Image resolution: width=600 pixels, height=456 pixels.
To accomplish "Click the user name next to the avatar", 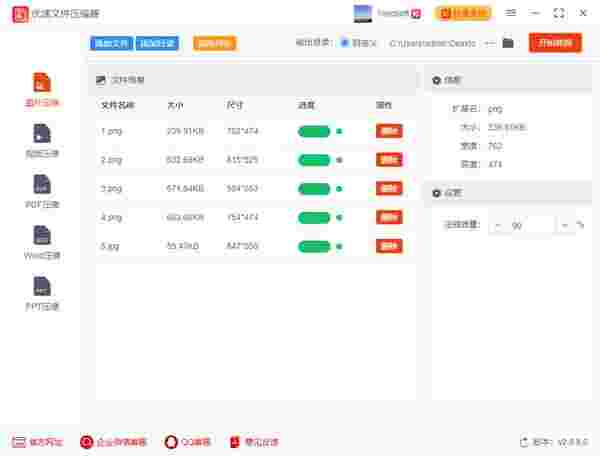I will 393,13.
